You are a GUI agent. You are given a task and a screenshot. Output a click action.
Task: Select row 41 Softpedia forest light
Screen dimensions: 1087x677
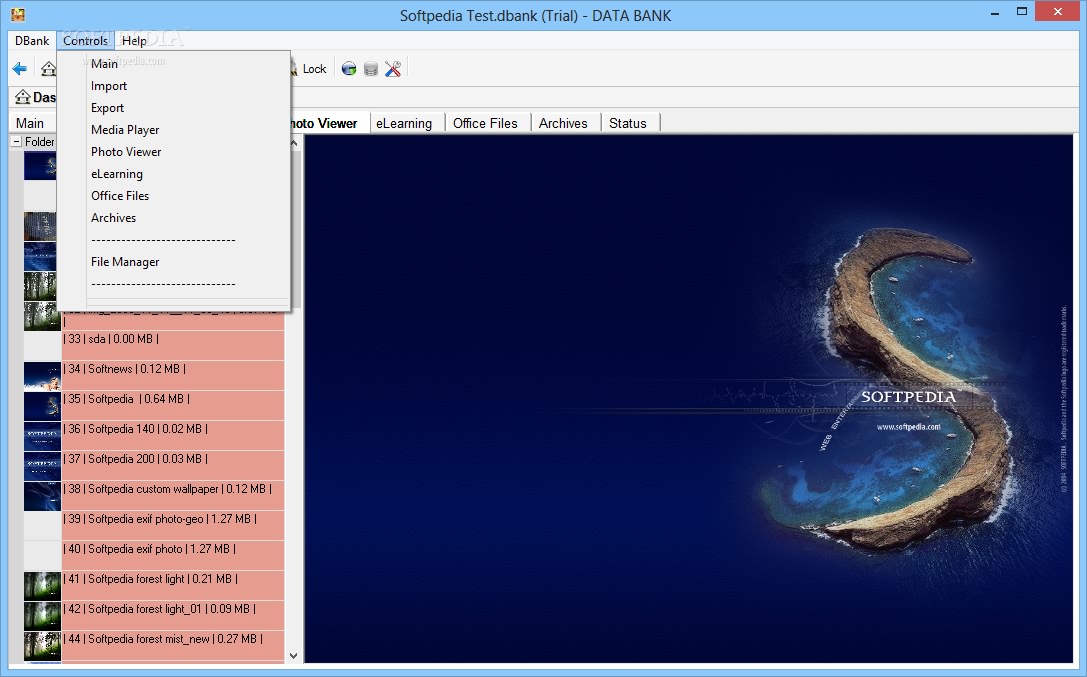pos(173,585)
